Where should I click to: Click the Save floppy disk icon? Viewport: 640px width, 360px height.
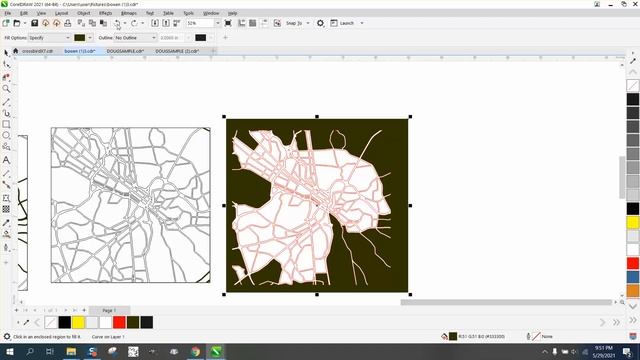pyautogui.click(x=35, y=23)
